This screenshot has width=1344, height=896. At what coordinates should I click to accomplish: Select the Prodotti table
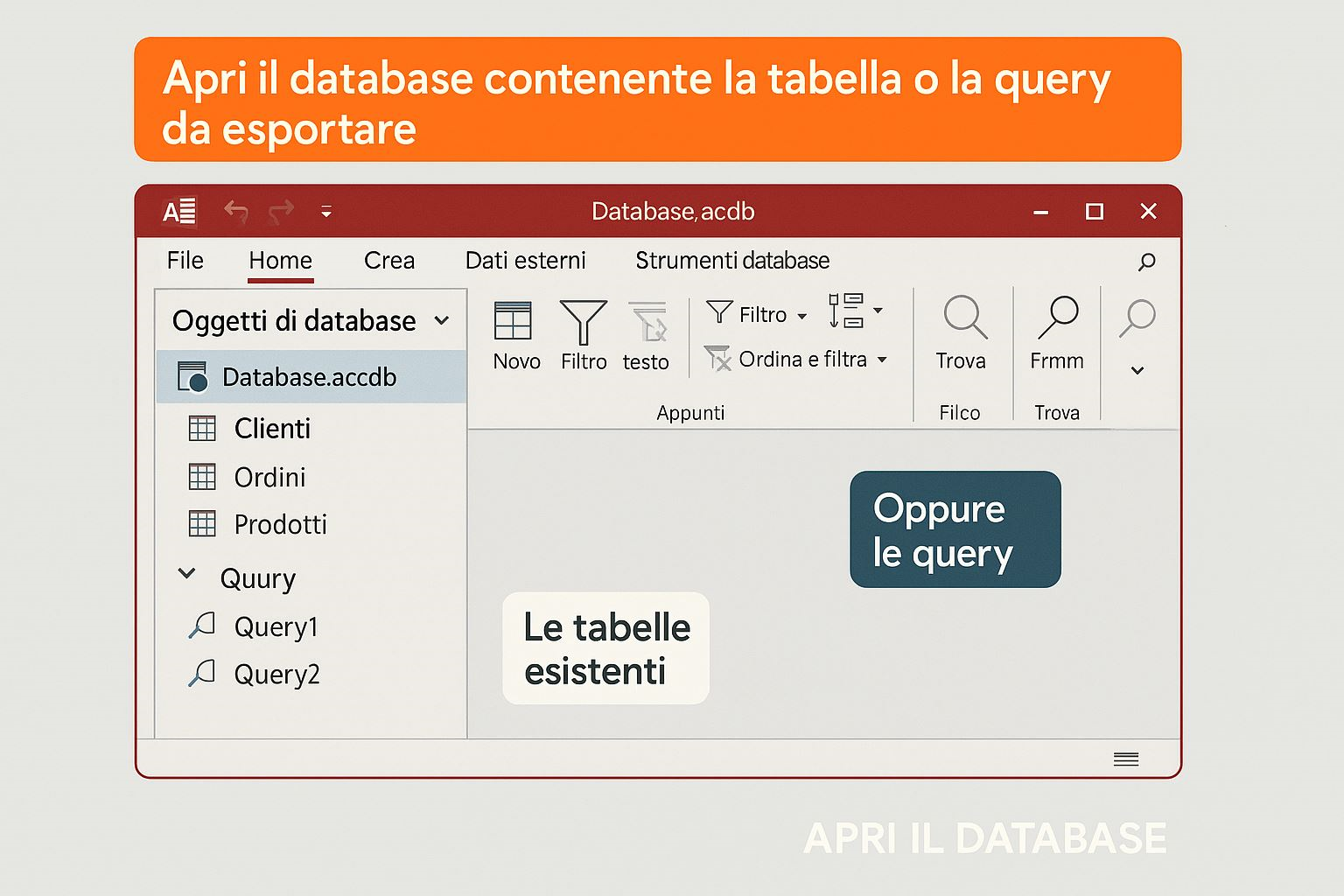pos(279,525)
